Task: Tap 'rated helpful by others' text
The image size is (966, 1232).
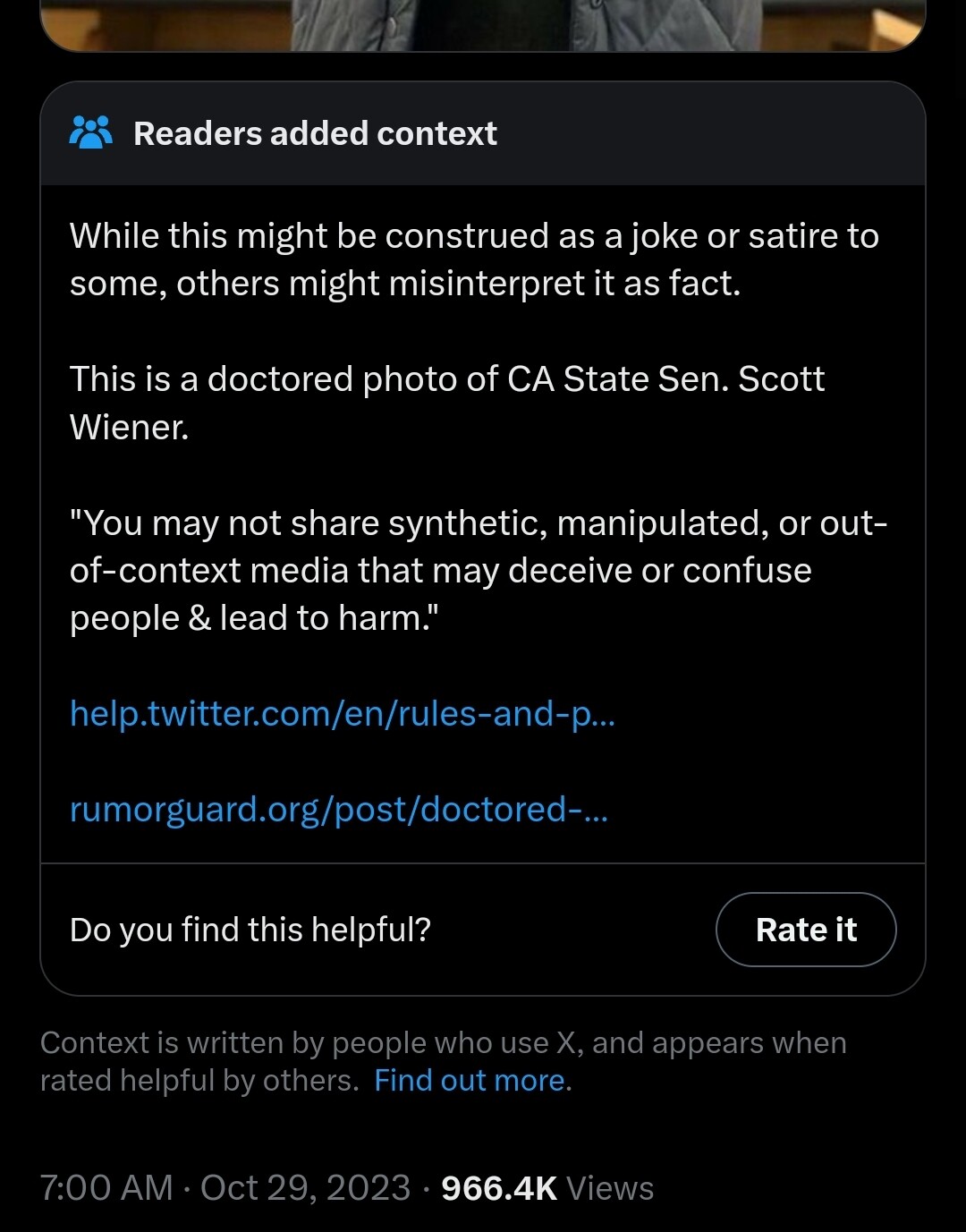Action: coord(199,1081)
